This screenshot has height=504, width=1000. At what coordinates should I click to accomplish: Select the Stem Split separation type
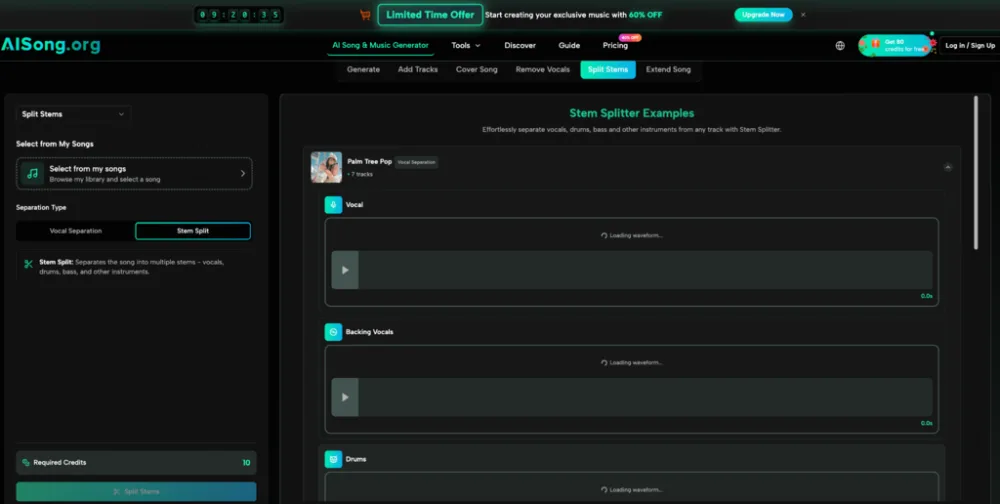tap(193, 231)
